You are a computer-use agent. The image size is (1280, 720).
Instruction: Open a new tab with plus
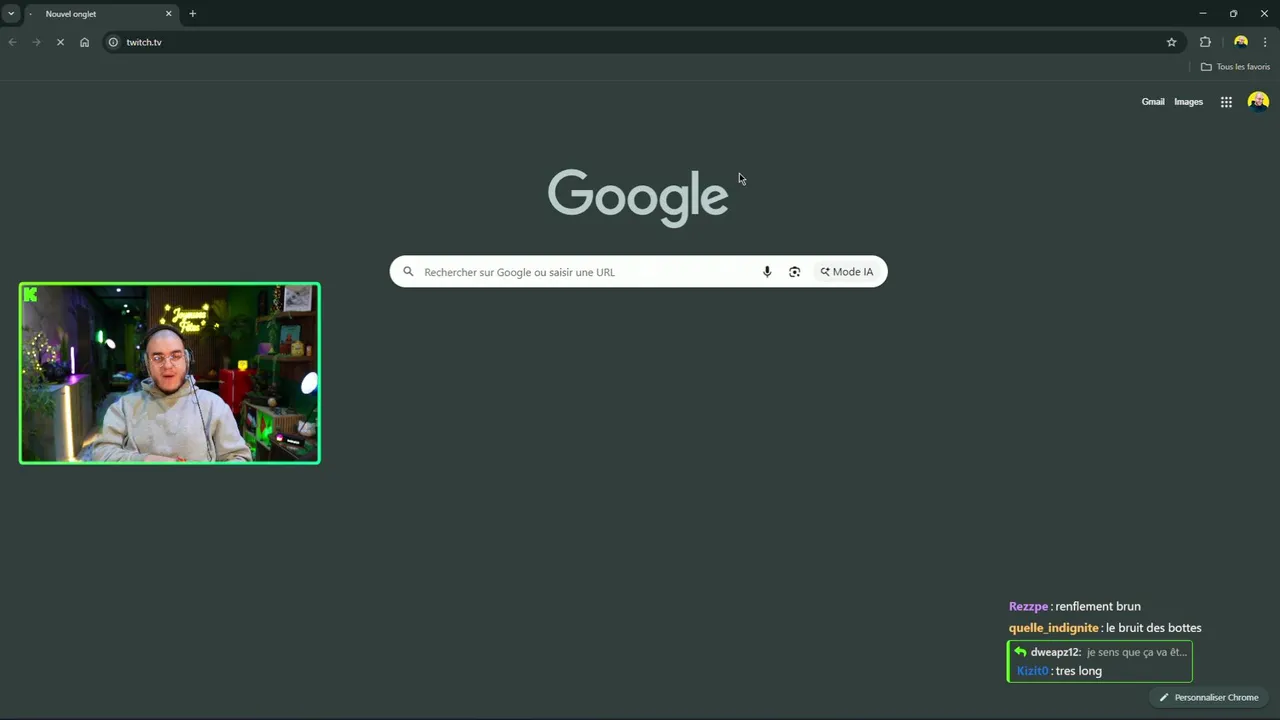click(x=192, y=14)
